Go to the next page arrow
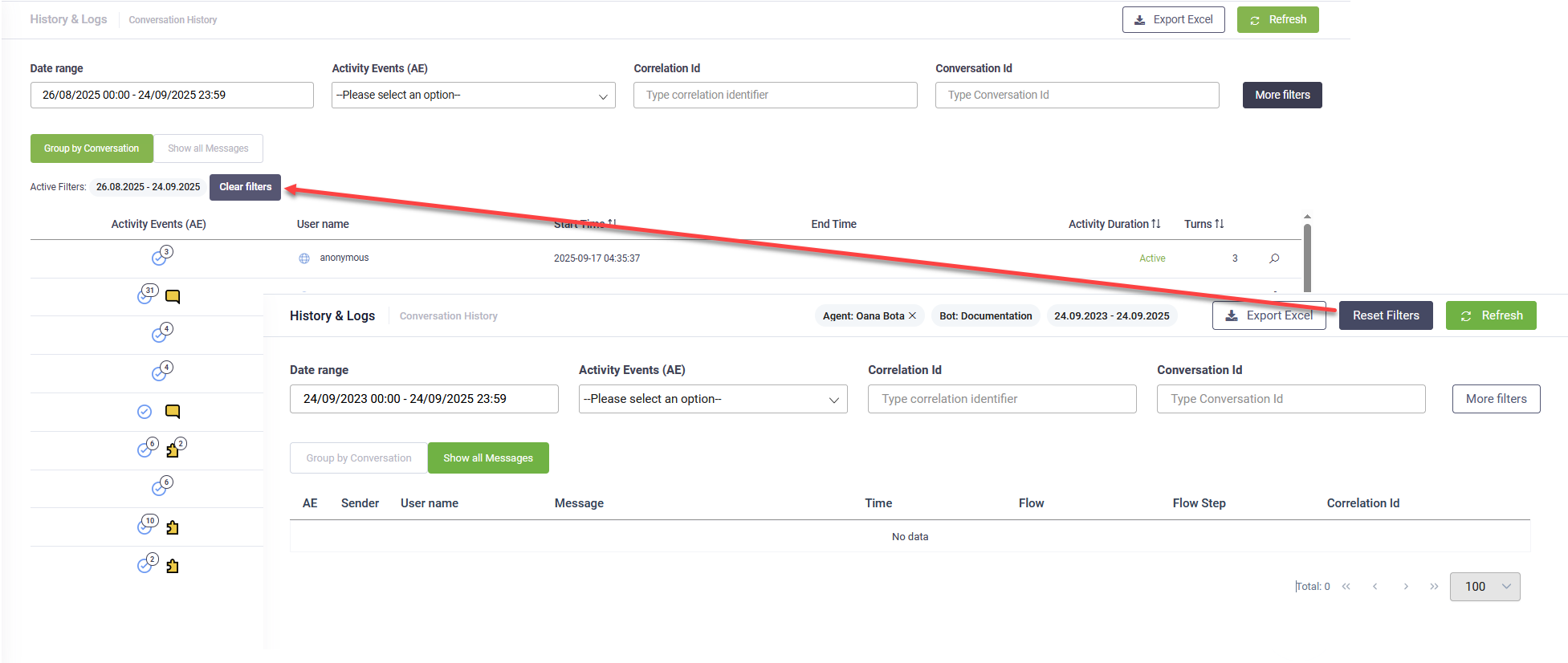Screen dimensions: 1568x663 click(x=1406, y=587)
